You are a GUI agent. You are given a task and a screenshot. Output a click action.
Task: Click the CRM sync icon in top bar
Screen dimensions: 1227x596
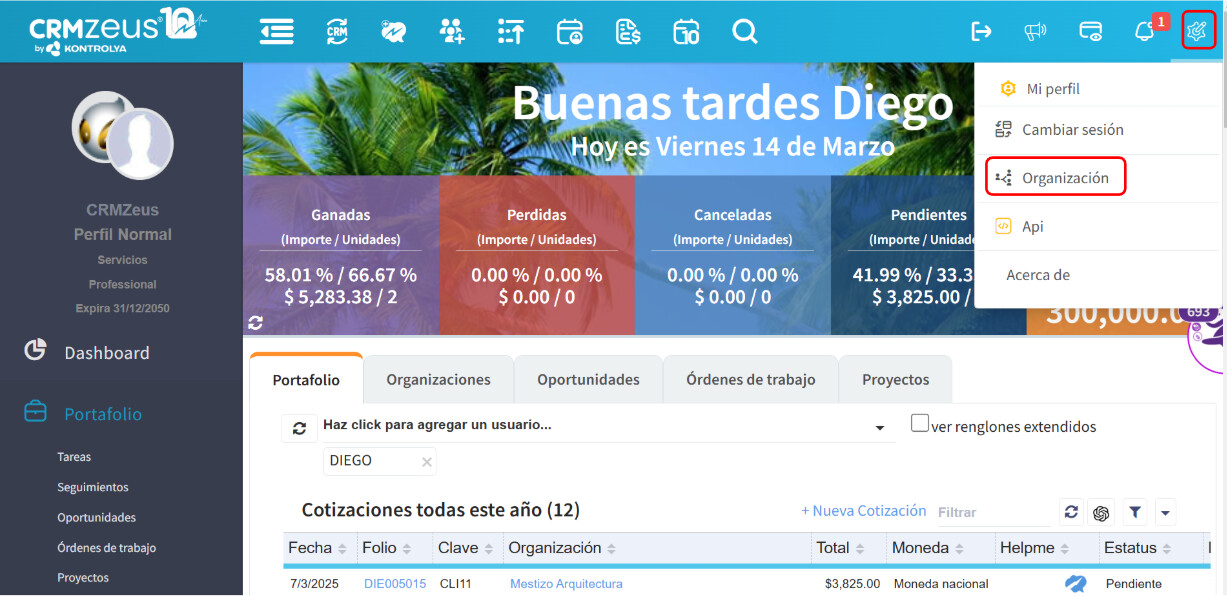(337, 32)
